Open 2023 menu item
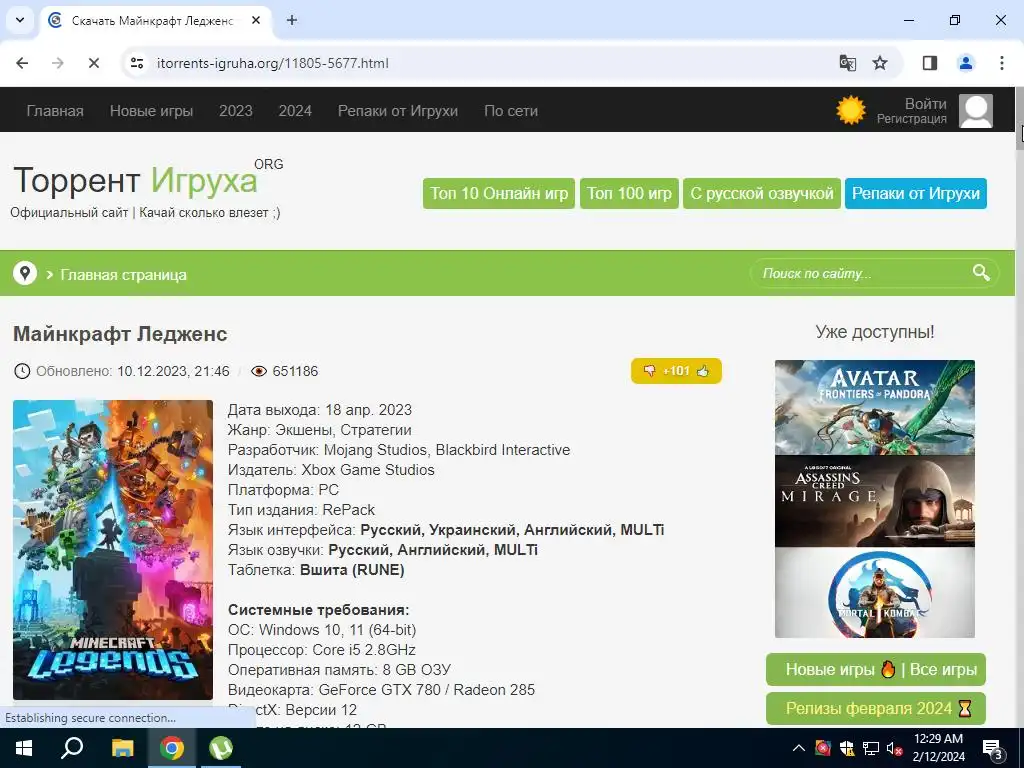The width and height of the screenshot is (1024, 768). click(236, 111)
